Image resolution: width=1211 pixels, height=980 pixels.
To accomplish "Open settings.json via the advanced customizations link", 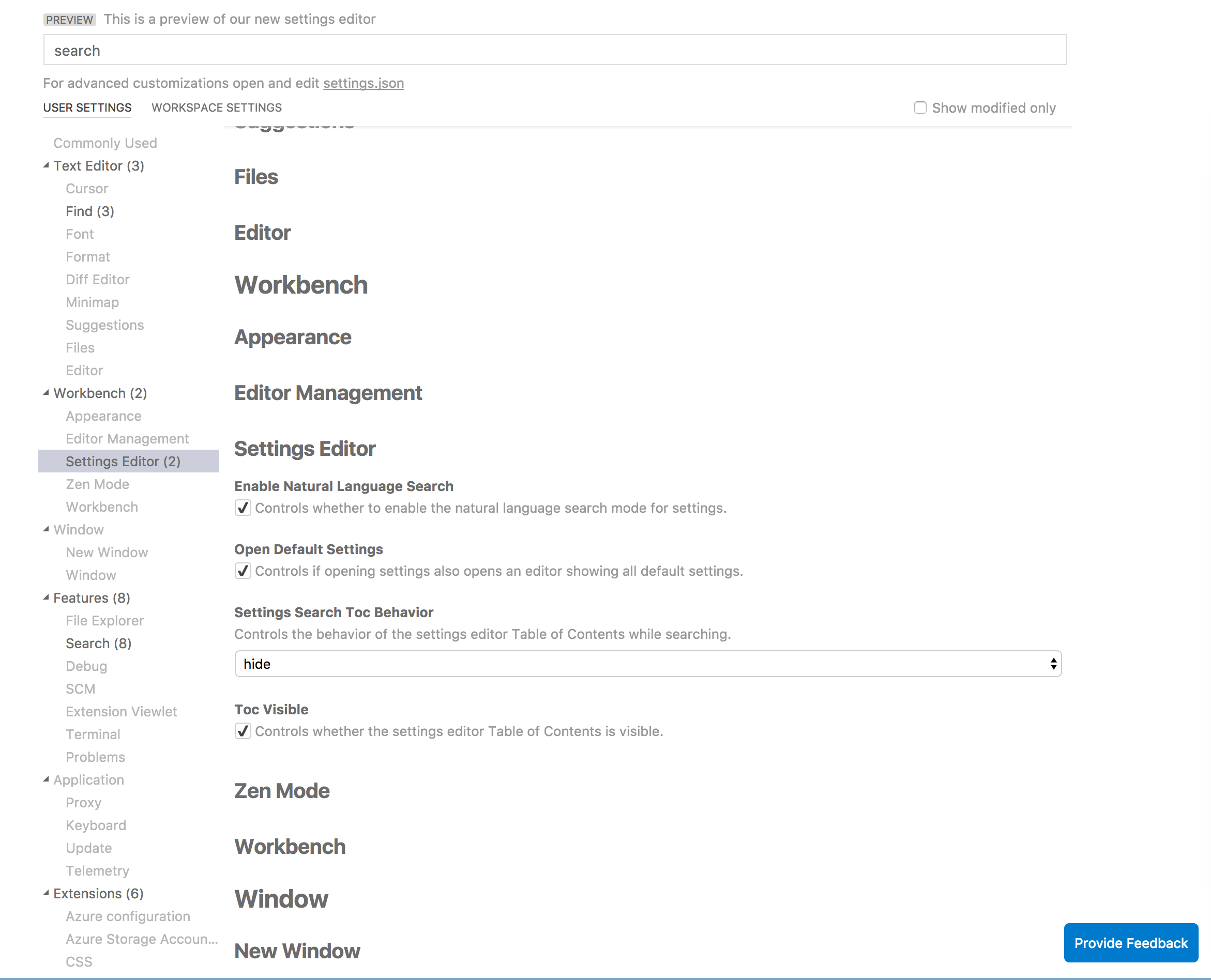I will coord(363,83).
